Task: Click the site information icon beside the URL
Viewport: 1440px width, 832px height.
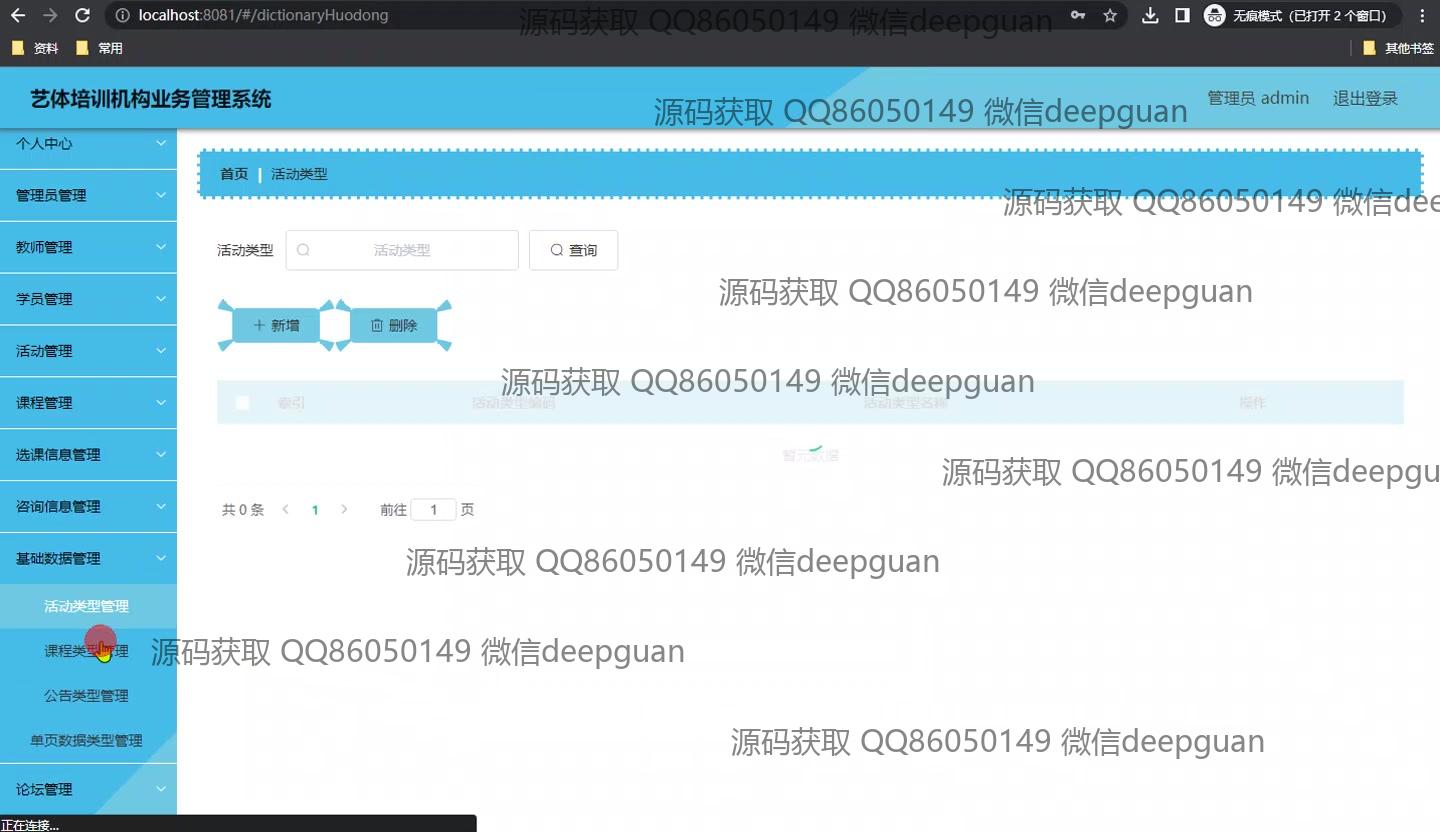Action: pyautogui.click(x=121, y=15)
